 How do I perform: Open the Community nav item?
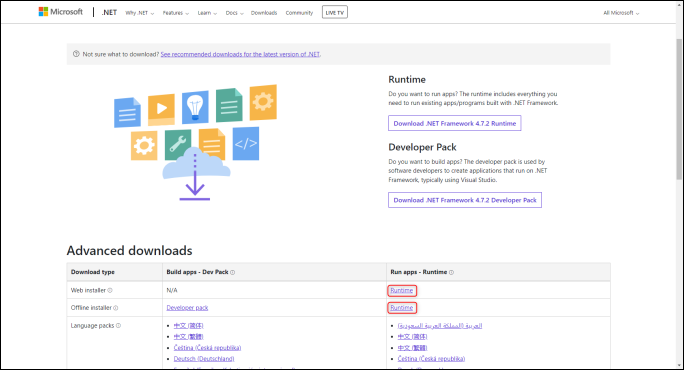[x=299, y=13]
